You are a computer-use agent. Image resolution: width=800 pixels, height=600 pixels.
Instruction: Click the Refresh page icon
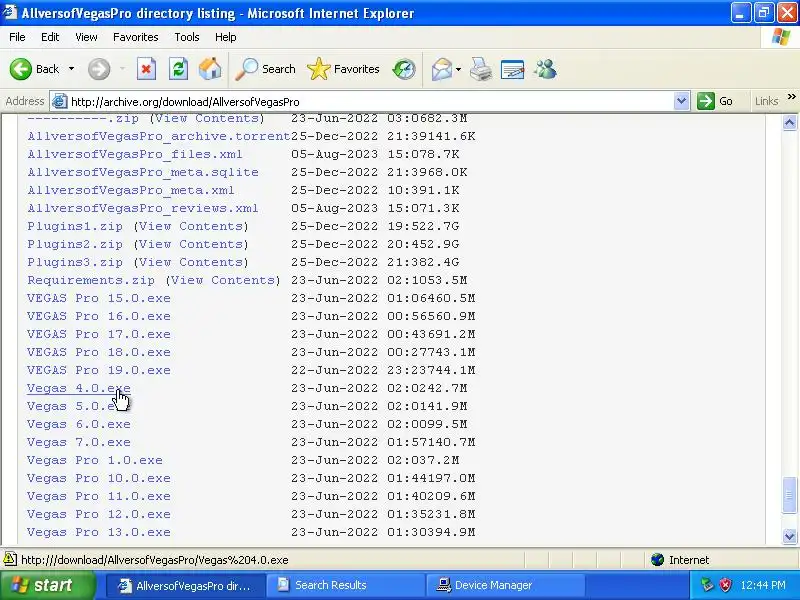coord(179,69)
